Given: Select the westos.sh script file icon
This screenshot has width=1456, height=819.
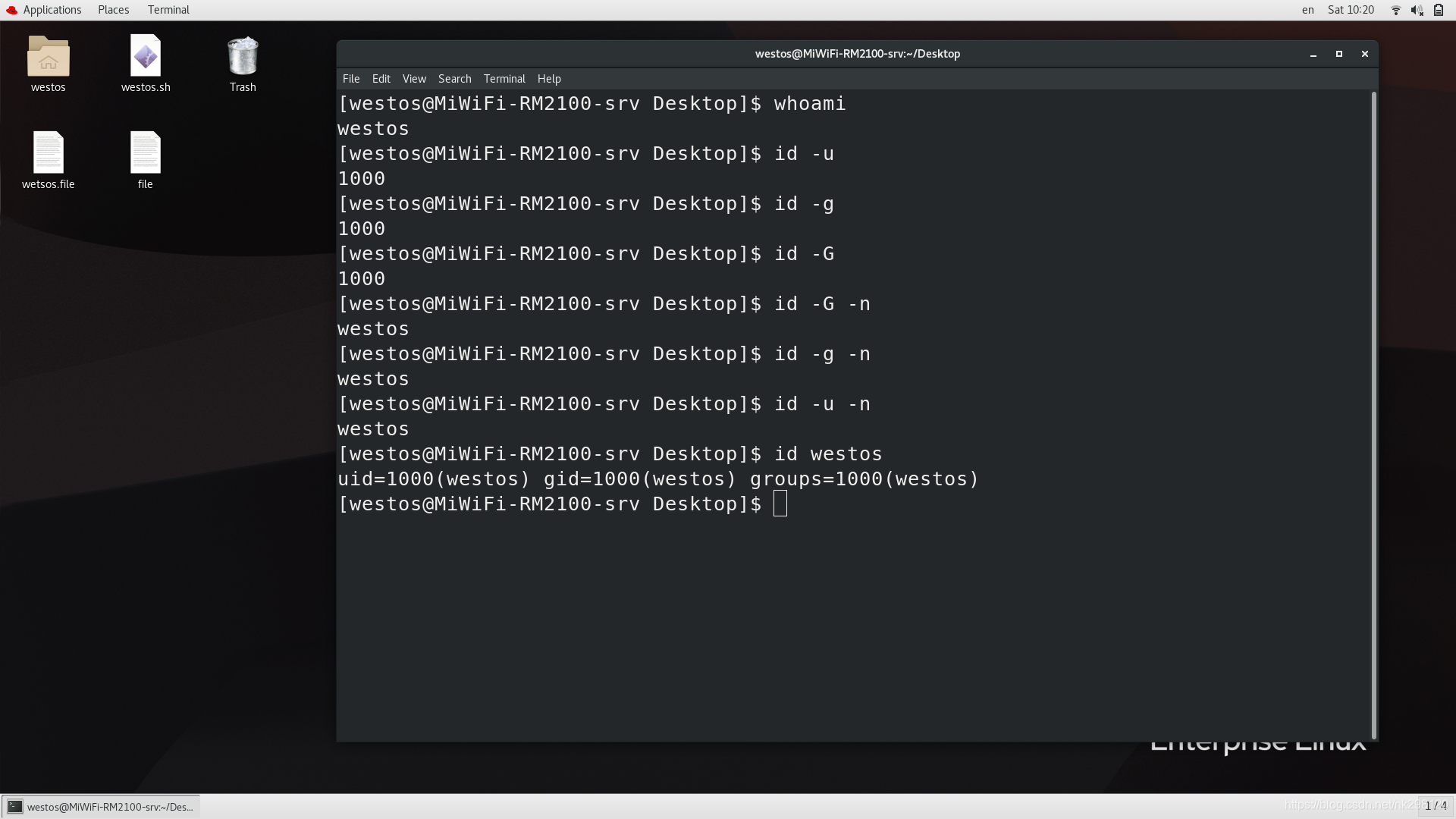Looking at the screenshot, I should point(146,55).
